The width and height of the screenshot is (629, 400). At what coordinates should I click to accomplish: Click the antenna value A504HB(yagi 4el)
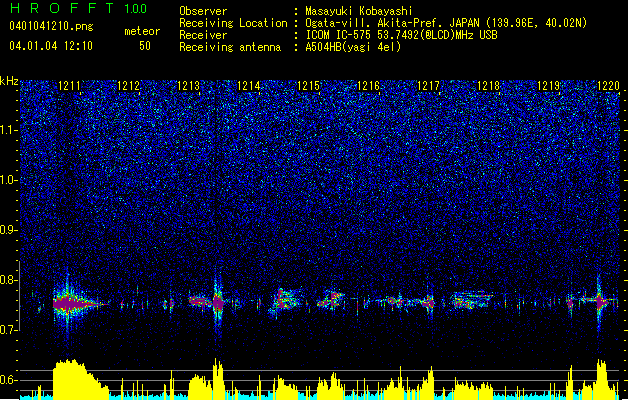[x=353, y=47]
